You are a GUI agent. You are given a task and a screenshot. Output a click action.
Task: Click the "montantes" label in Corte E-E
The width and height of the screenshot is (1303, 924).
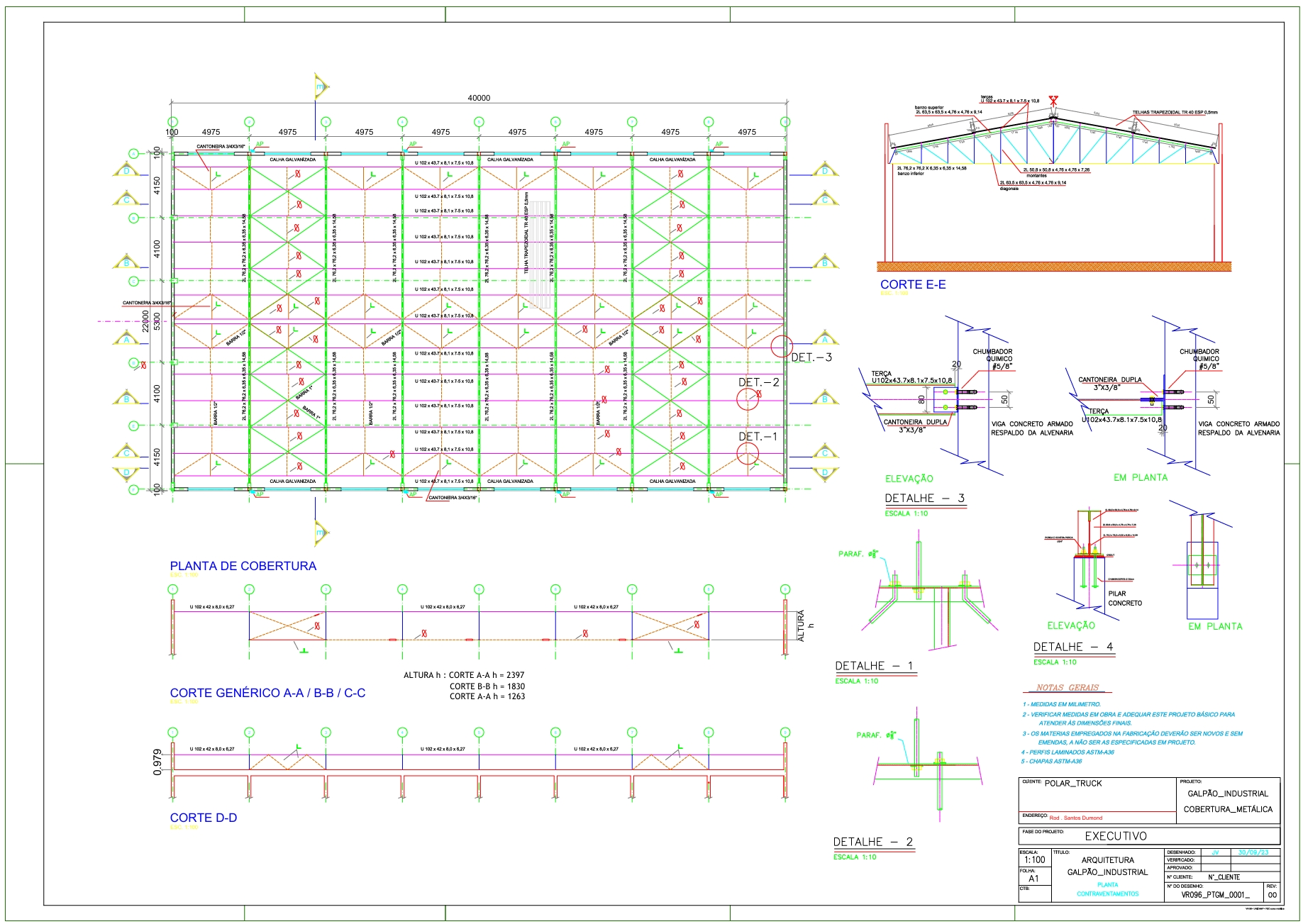[1036, 176]
